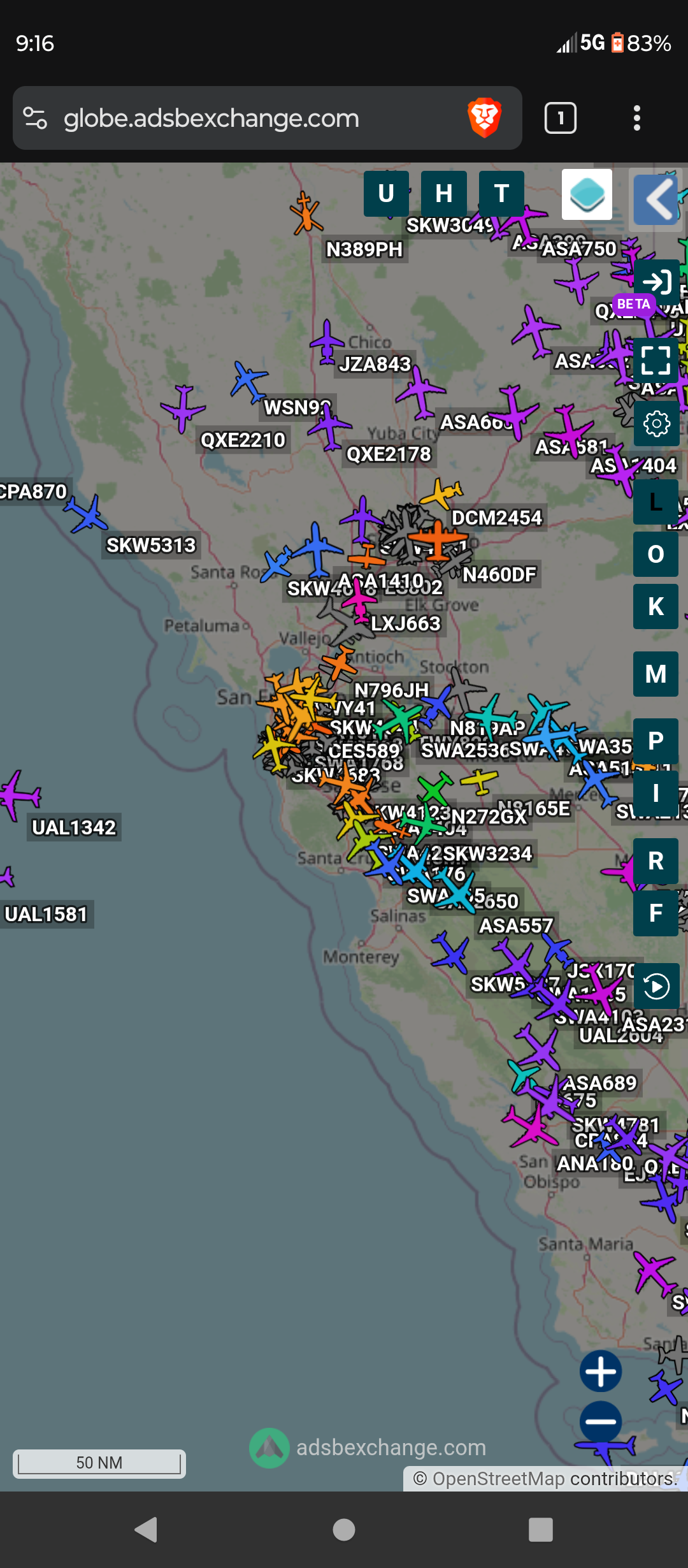Expand the sidebar with the left arrow

[x=656, y=200]
